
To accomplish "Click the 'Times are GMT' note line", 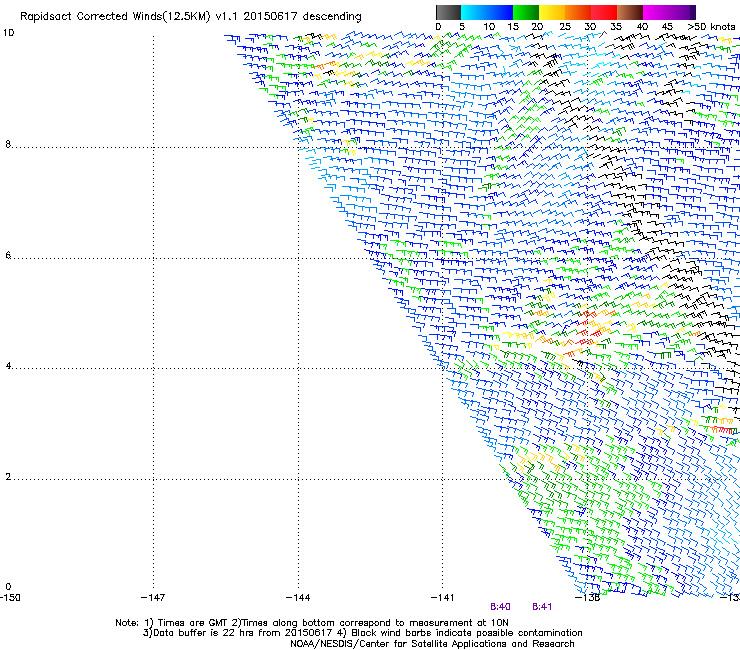I will click(x=312, y=623).
